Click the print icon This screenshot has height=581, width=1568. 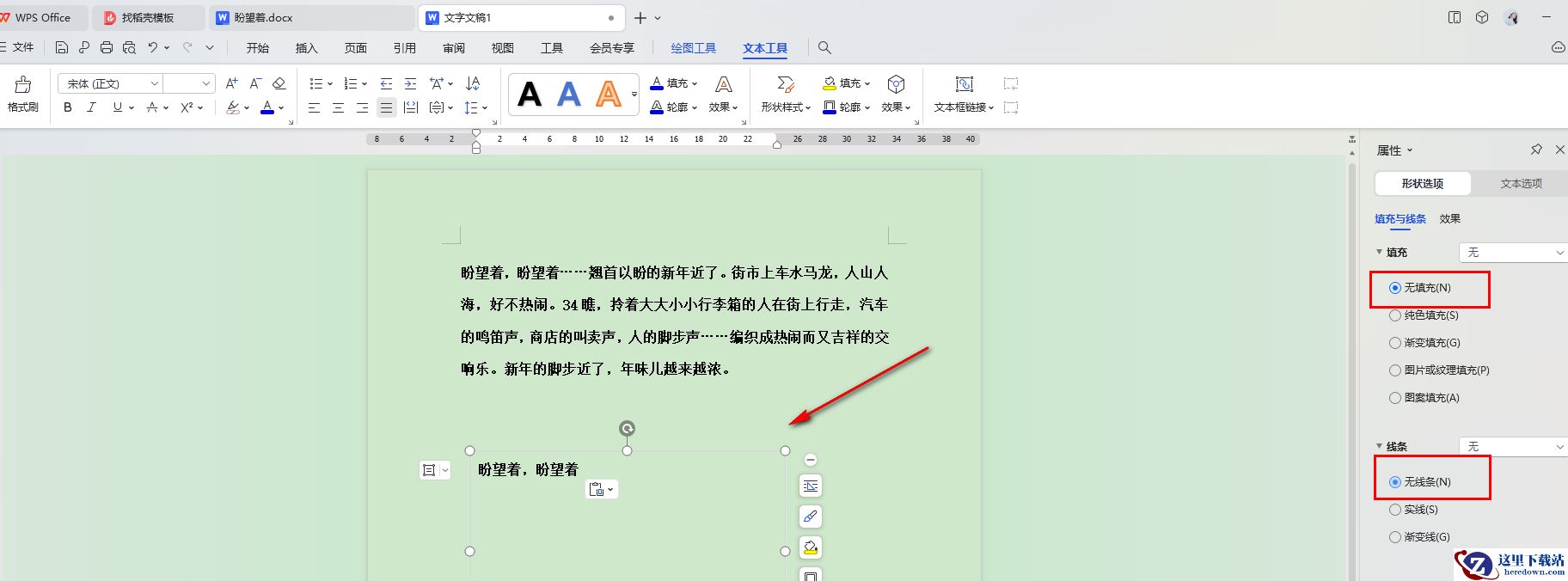(x=107, y=47)
